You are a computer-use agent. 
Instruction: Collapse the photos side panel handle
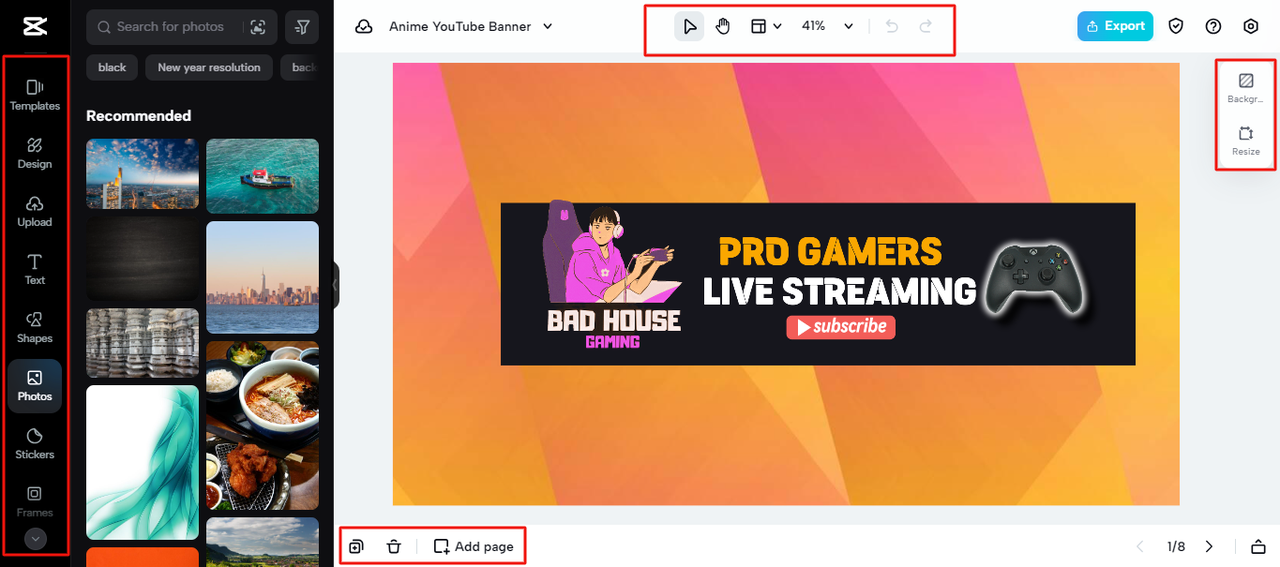(x=336, y=286)
